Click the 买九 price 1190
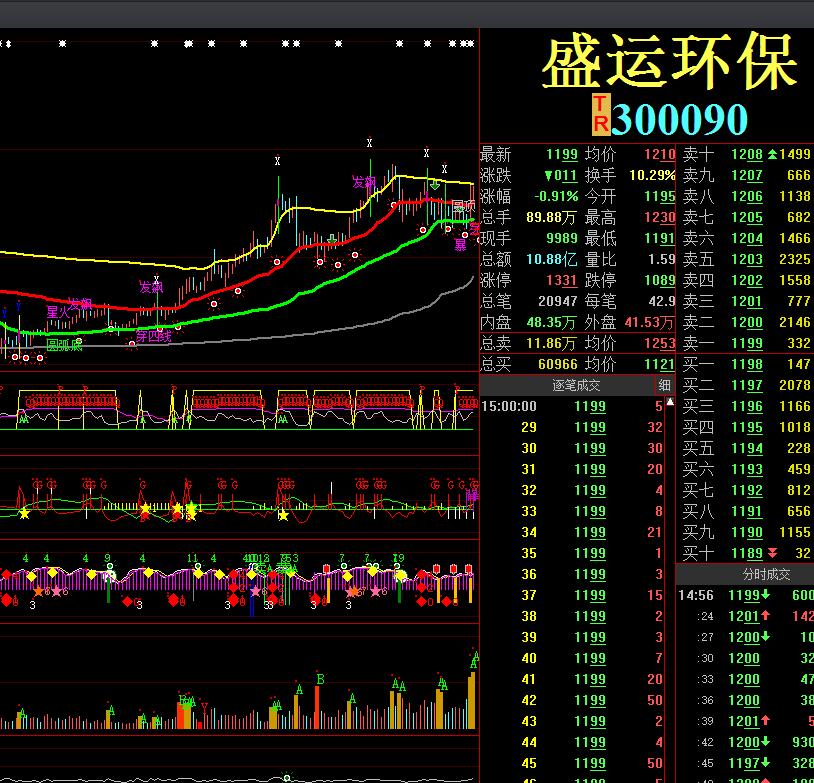 (x=747, y=532)
